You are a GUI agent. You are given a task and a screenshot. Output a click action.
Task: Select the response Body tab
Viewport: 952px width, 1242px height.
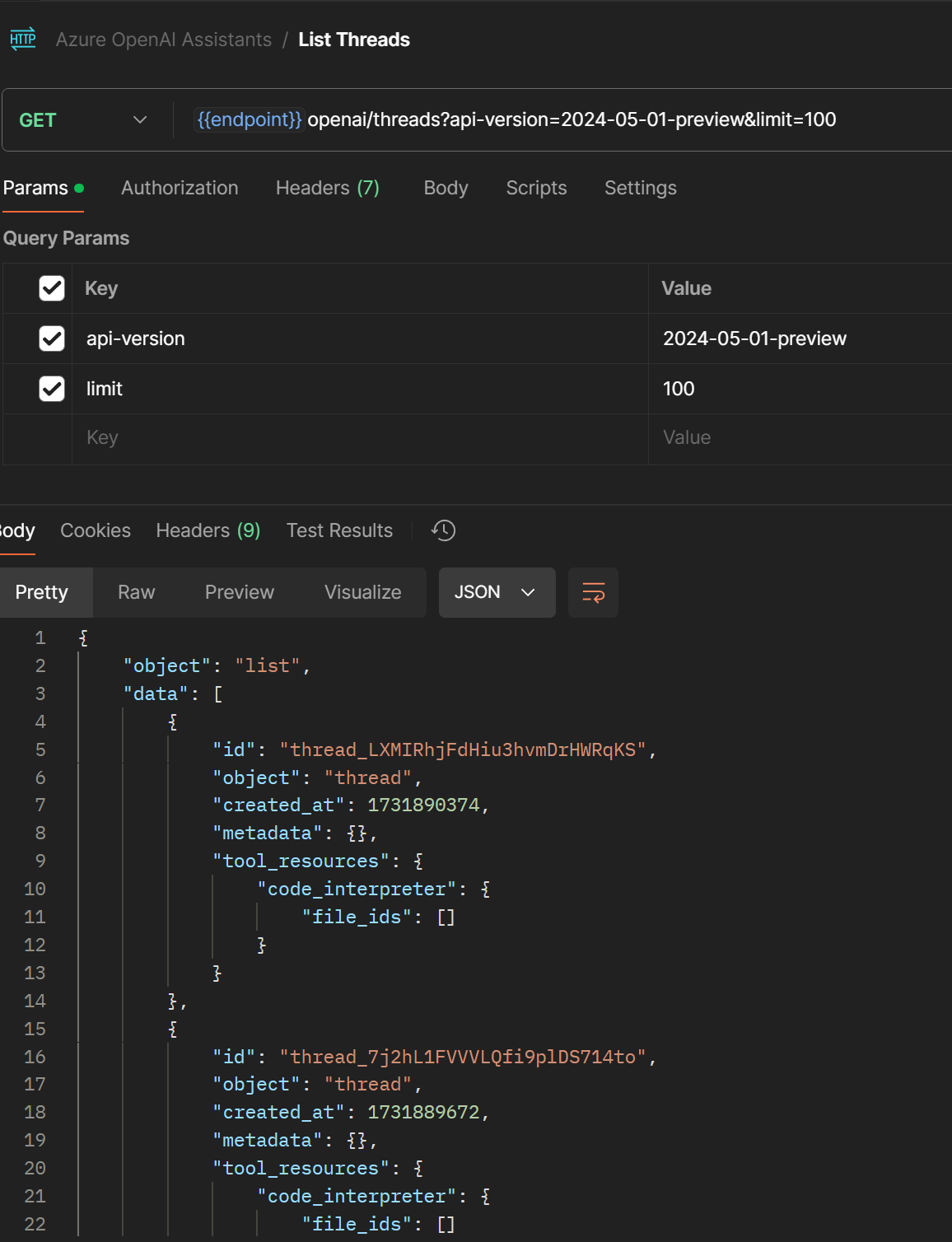click(17, 530)
